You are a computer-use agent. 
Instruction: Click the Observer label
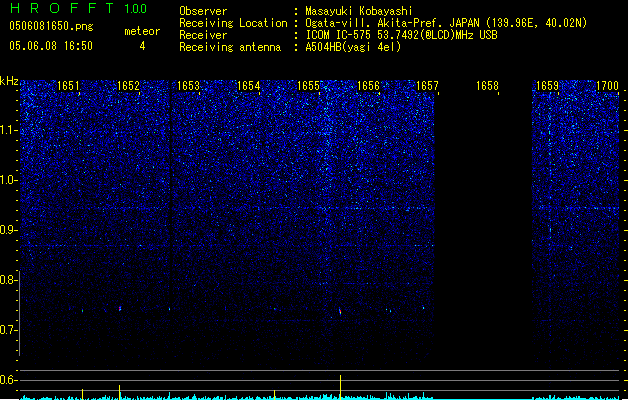click(x=203, y=11)
